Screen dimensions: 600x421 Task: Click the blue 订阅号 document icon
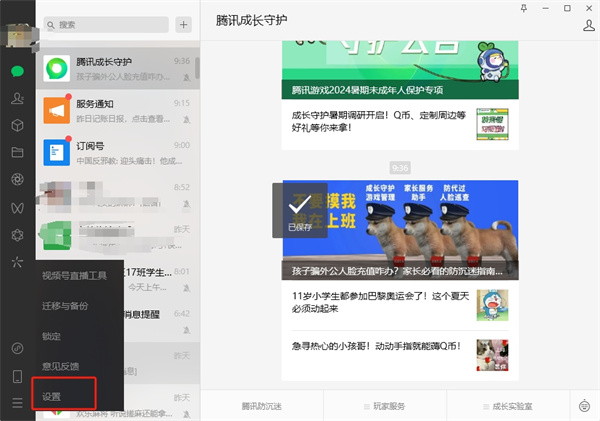pyautogui.click(x=57, y=153)
